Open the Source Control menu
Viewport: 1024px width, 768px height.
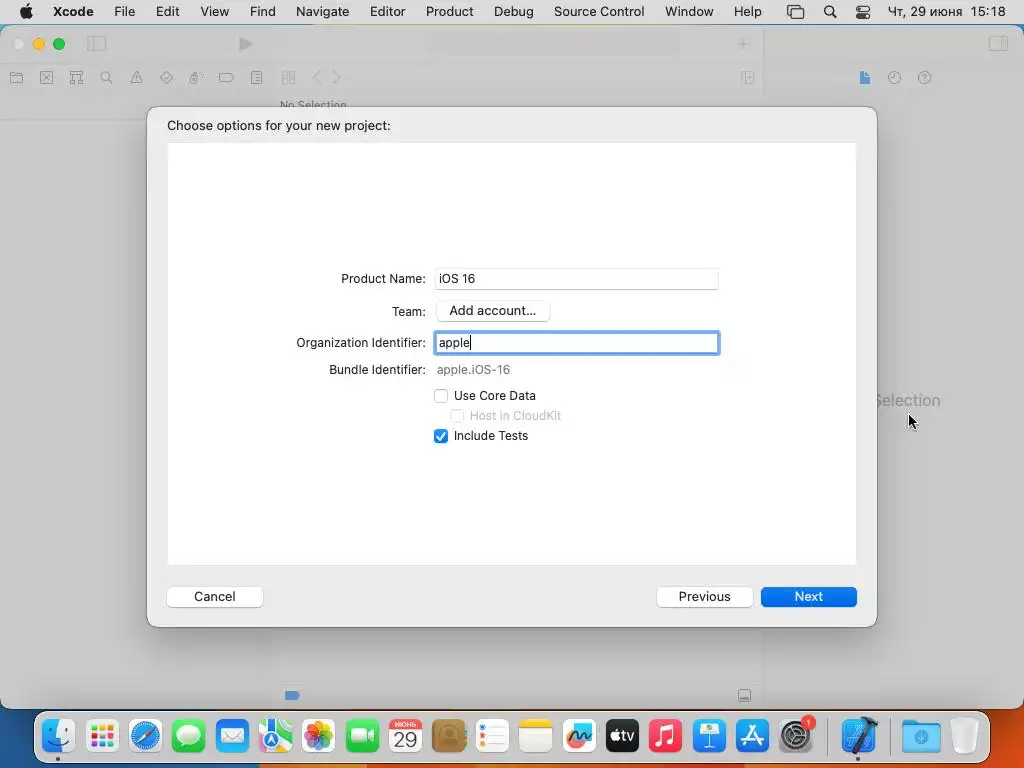coord(599,12)
